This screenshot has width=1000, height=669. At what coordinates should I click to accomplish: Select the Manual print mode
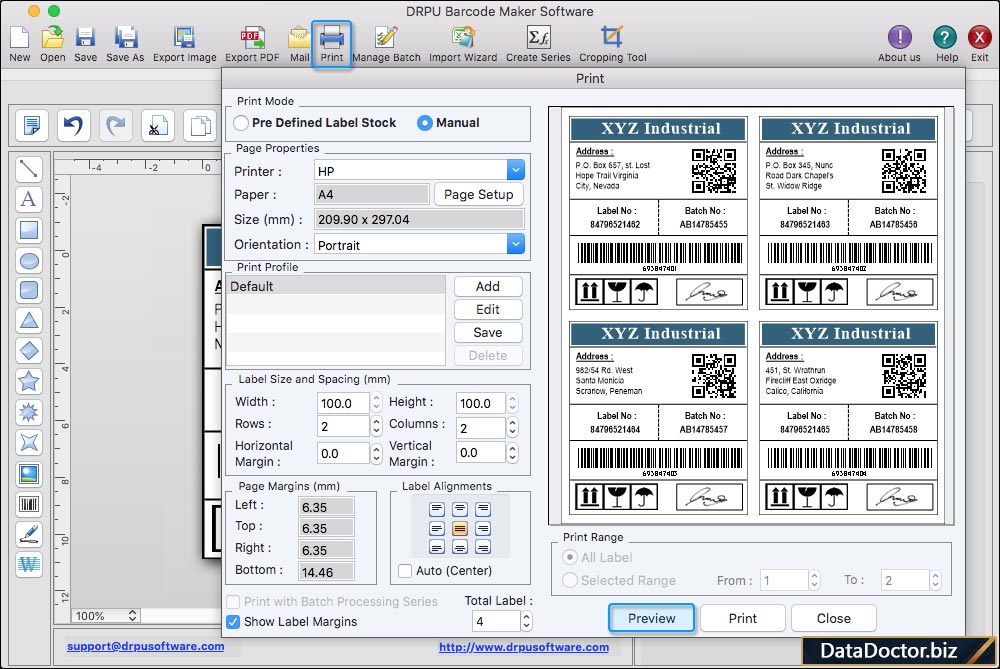pyautogui.click(x=425, y=123)
